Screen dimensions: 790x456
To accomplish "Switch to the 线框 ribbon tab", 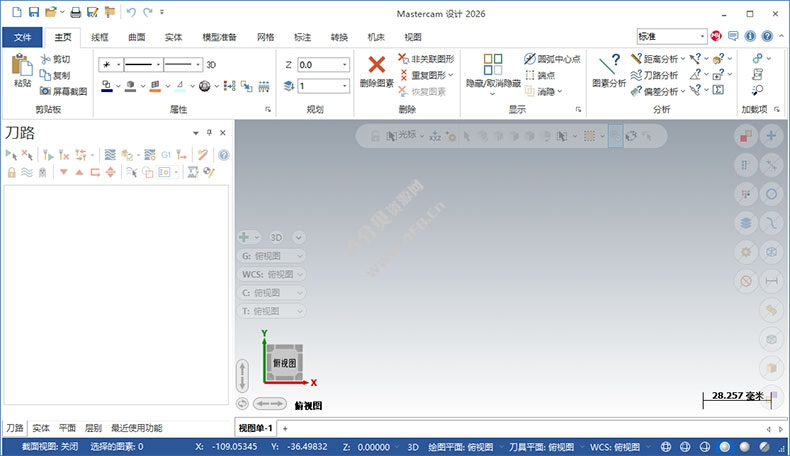I will (100, 37).
